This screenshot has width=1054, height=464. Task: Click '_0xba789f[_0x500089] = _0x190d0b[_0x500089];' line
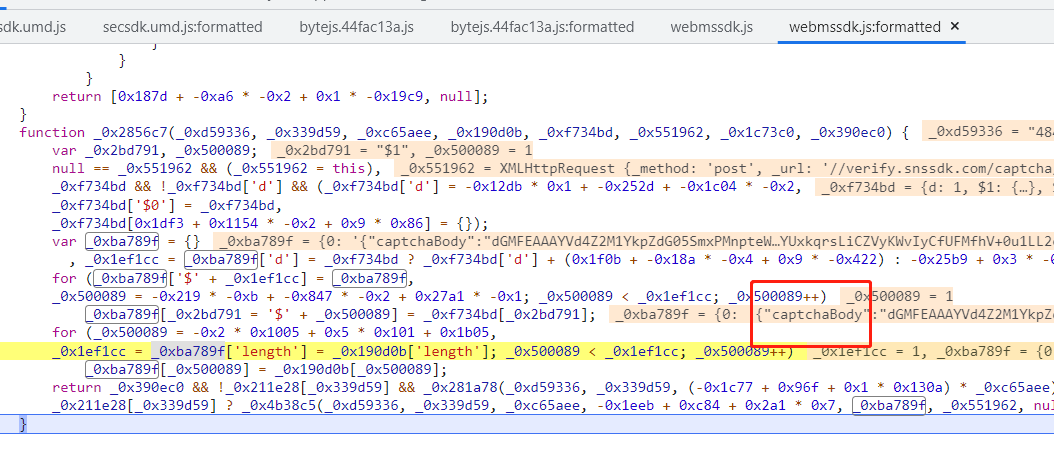265,369
